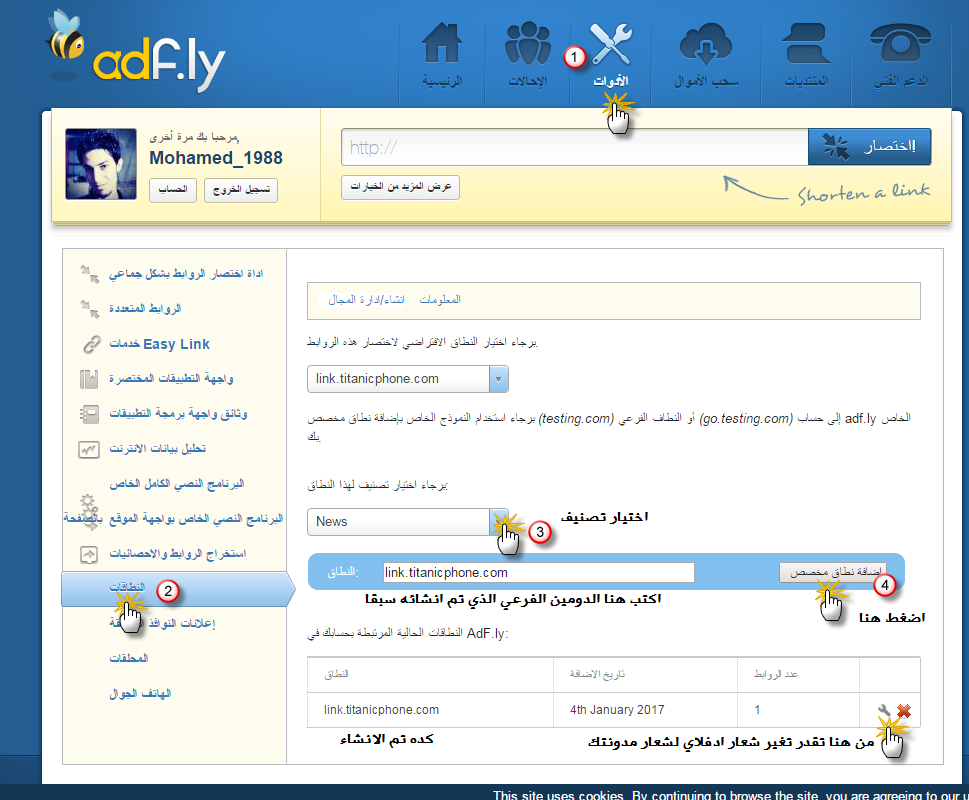This screenshot has height=800, width=969.
Task: Click the logout (تسجيل الخروج) button
Action: pyautogui.click(x=241, y=190)
